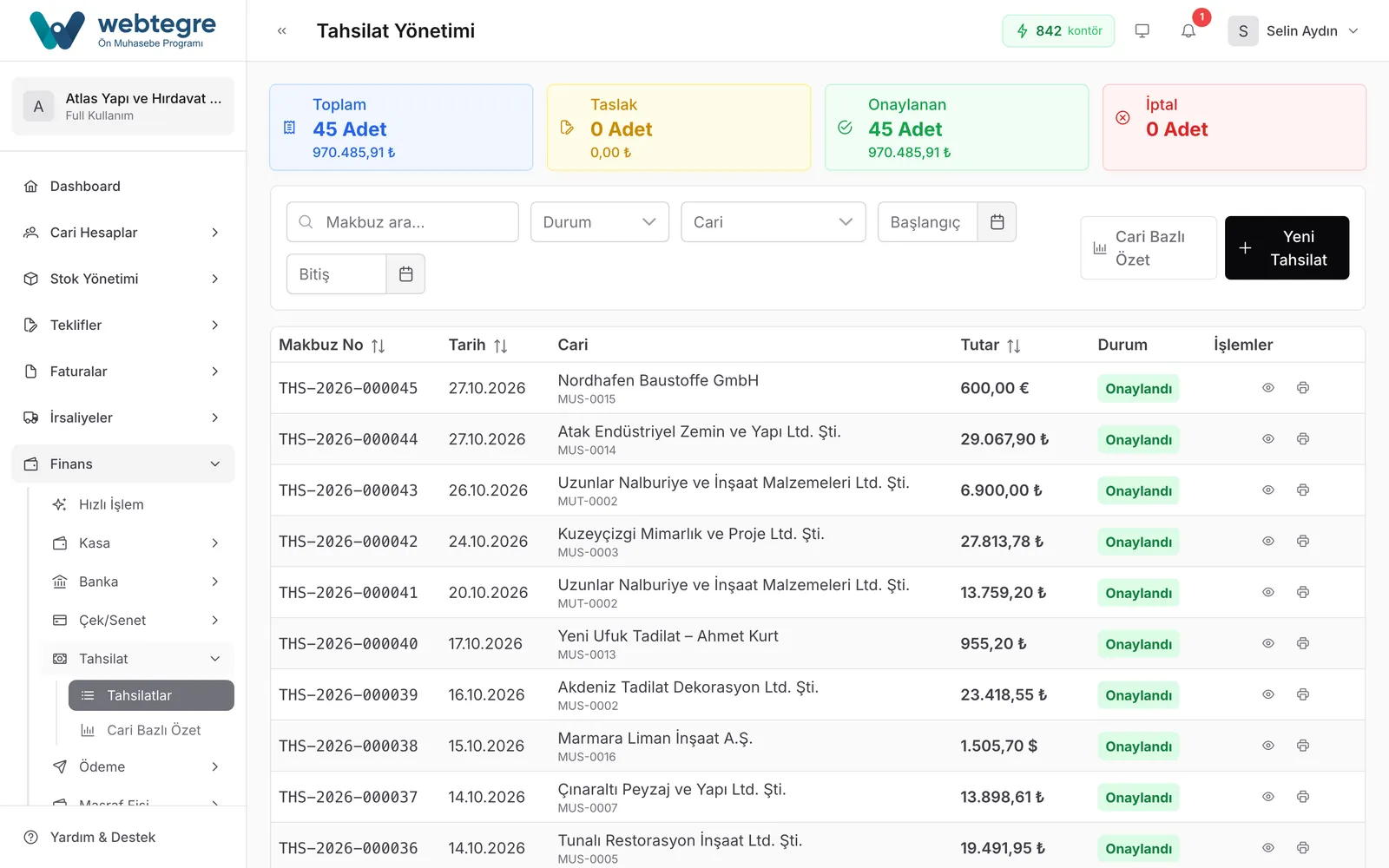Click the monitor display icon in header
The image size is (1389, 868).
1142,31
